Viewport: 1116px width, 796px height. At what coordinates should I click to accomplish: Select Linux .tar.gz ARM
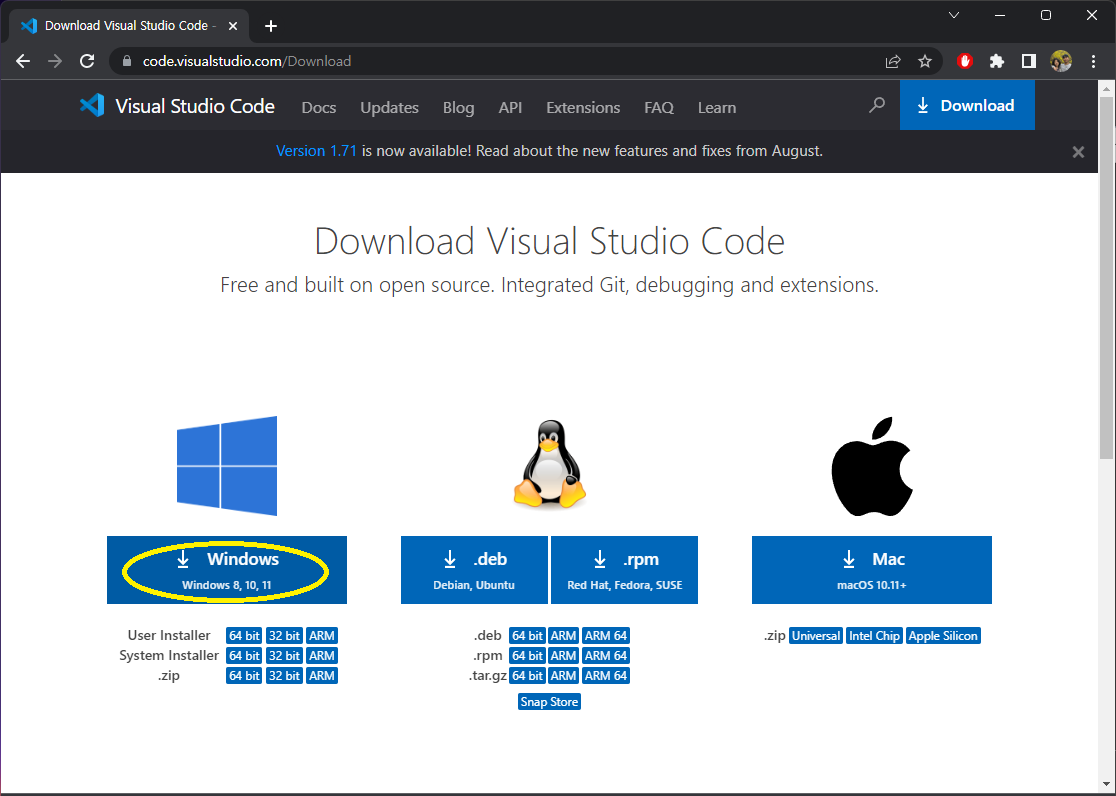pos(564,676)
